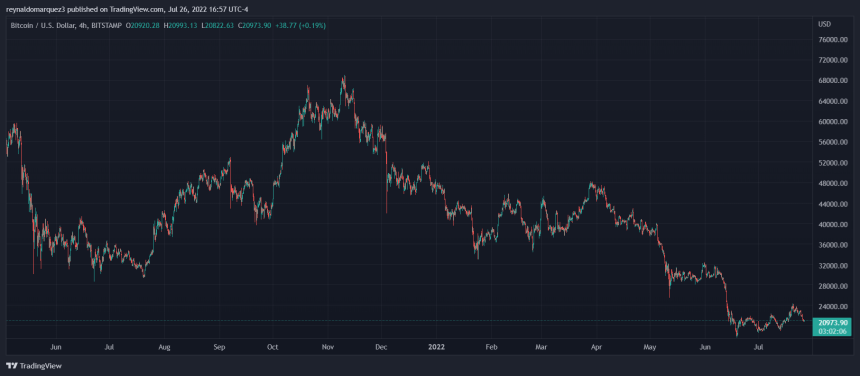860x376 pixels.
Task: Click the May label on the time axis
Action: pyautogui.click(x=650, y=347)
